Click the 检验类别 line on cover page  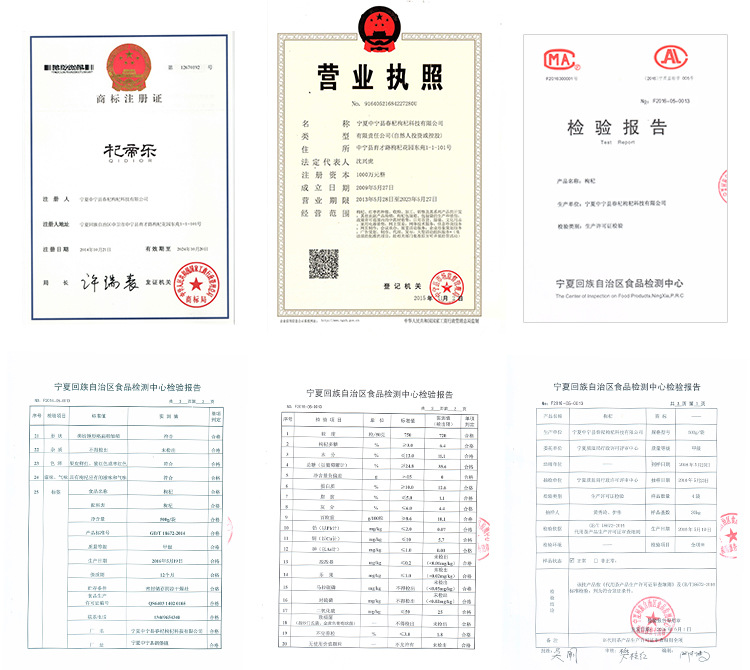(x=590, y=226)
